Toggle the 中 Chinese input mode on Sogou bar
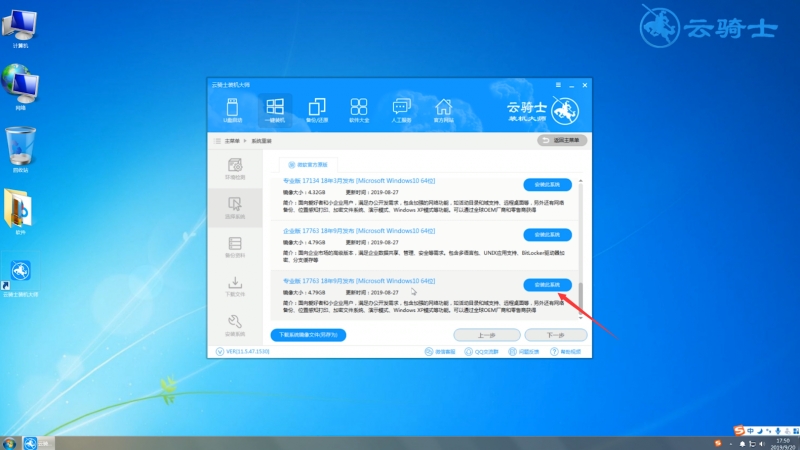 [751, 431]
